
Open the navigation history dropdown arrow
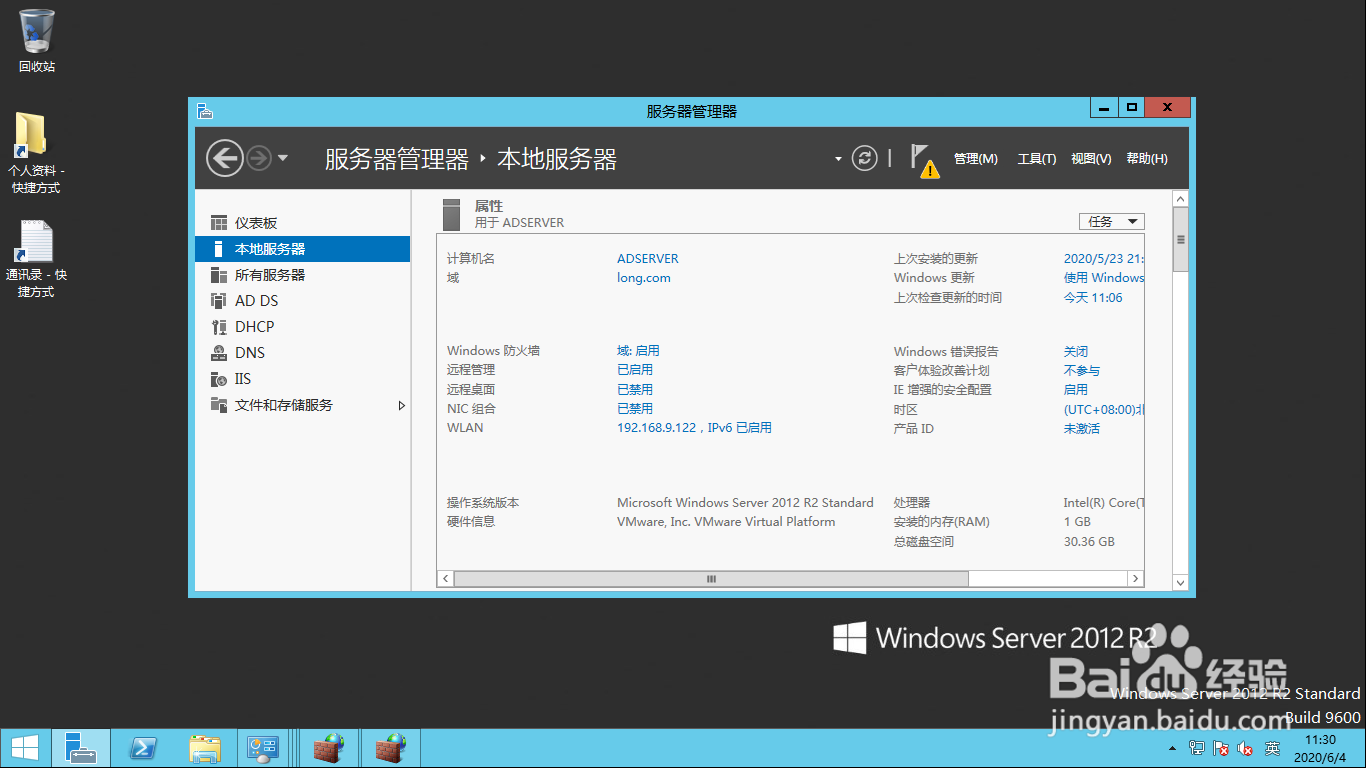tap(283, 158)
